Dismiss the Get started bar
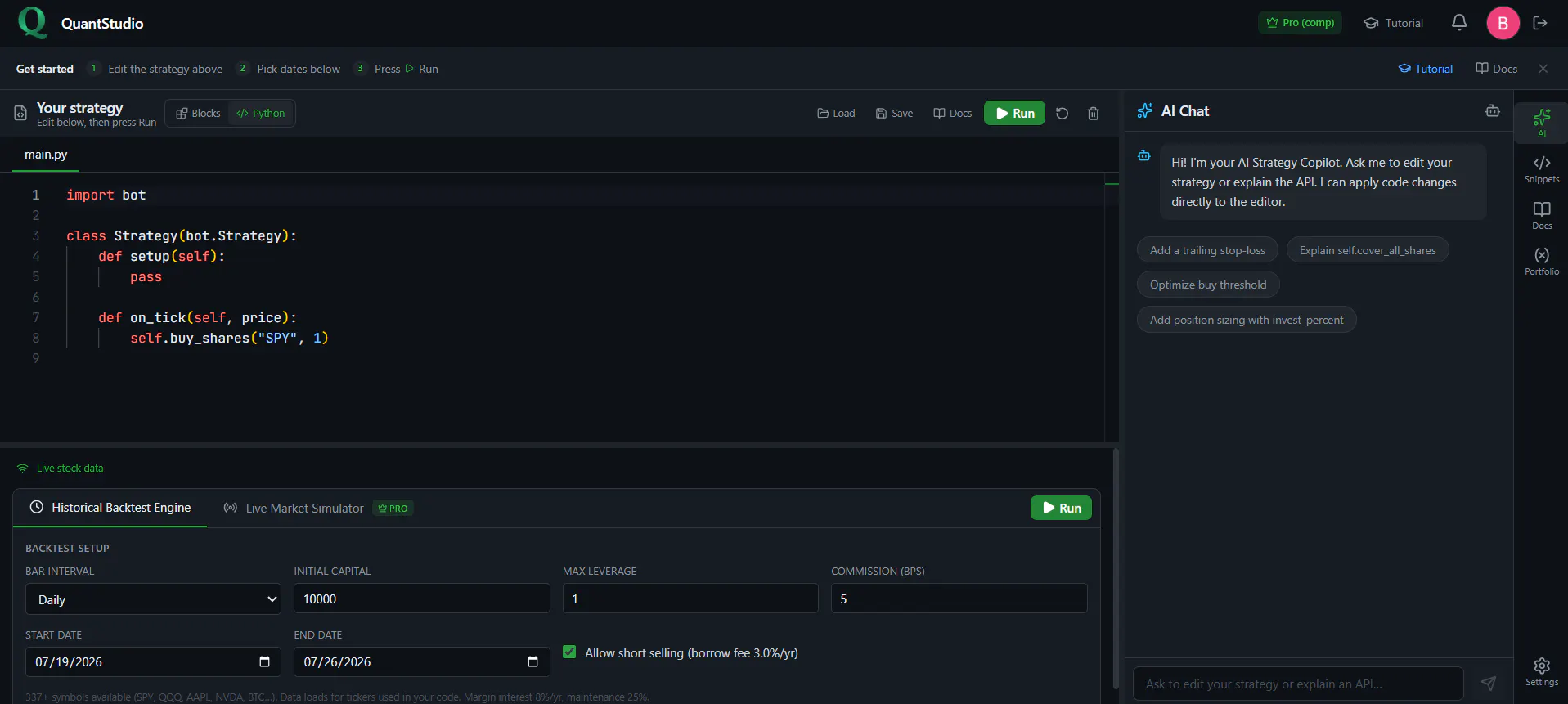 click(1543, 69)
